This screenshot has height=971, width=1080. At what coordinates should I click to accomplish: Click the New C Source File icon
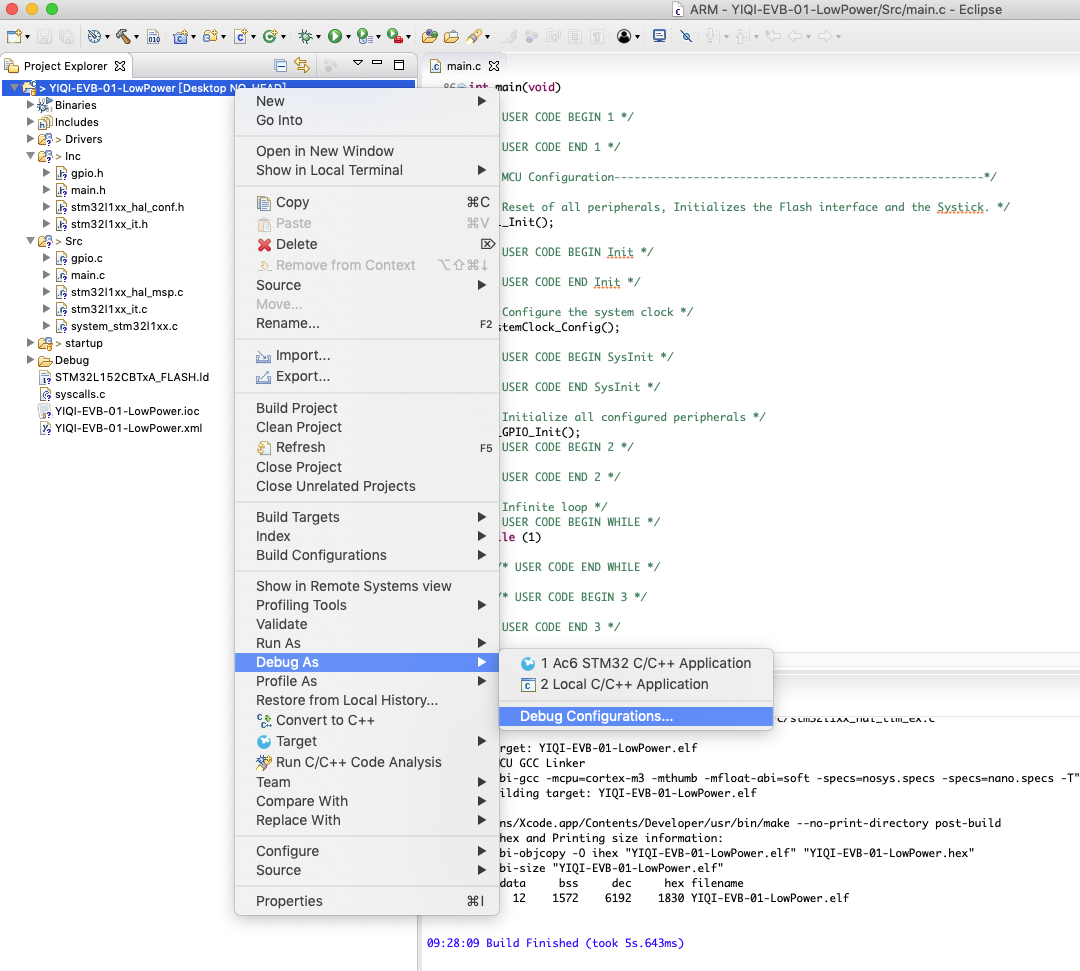241,36
